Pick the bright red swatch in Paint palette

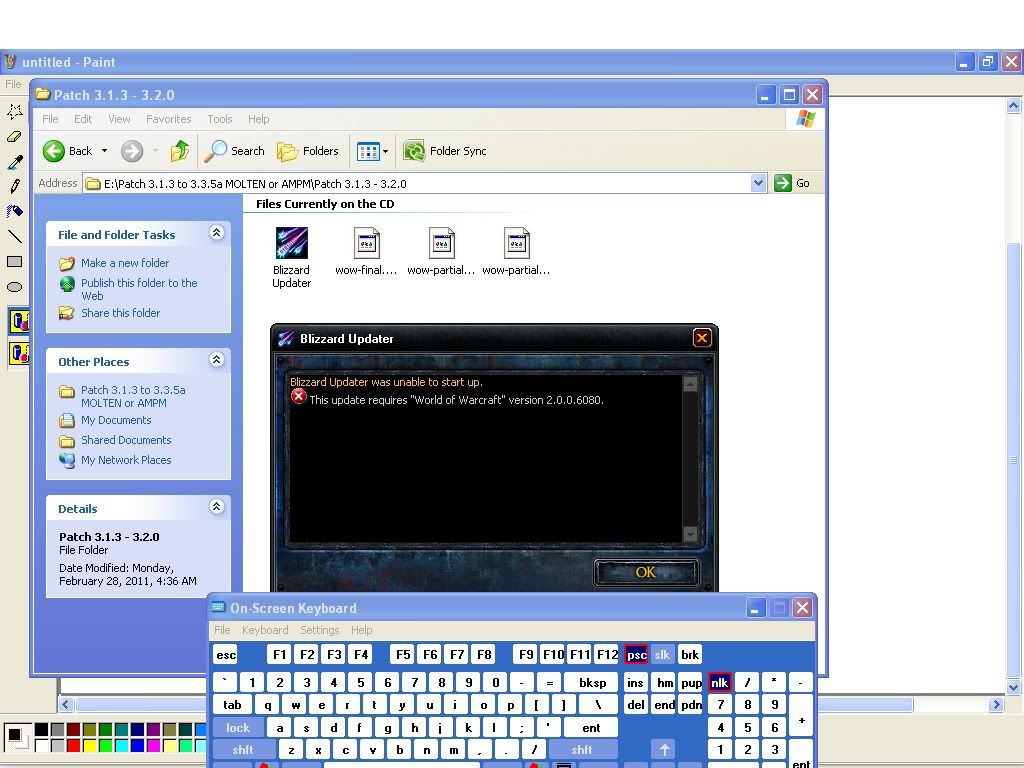point(73,745)
